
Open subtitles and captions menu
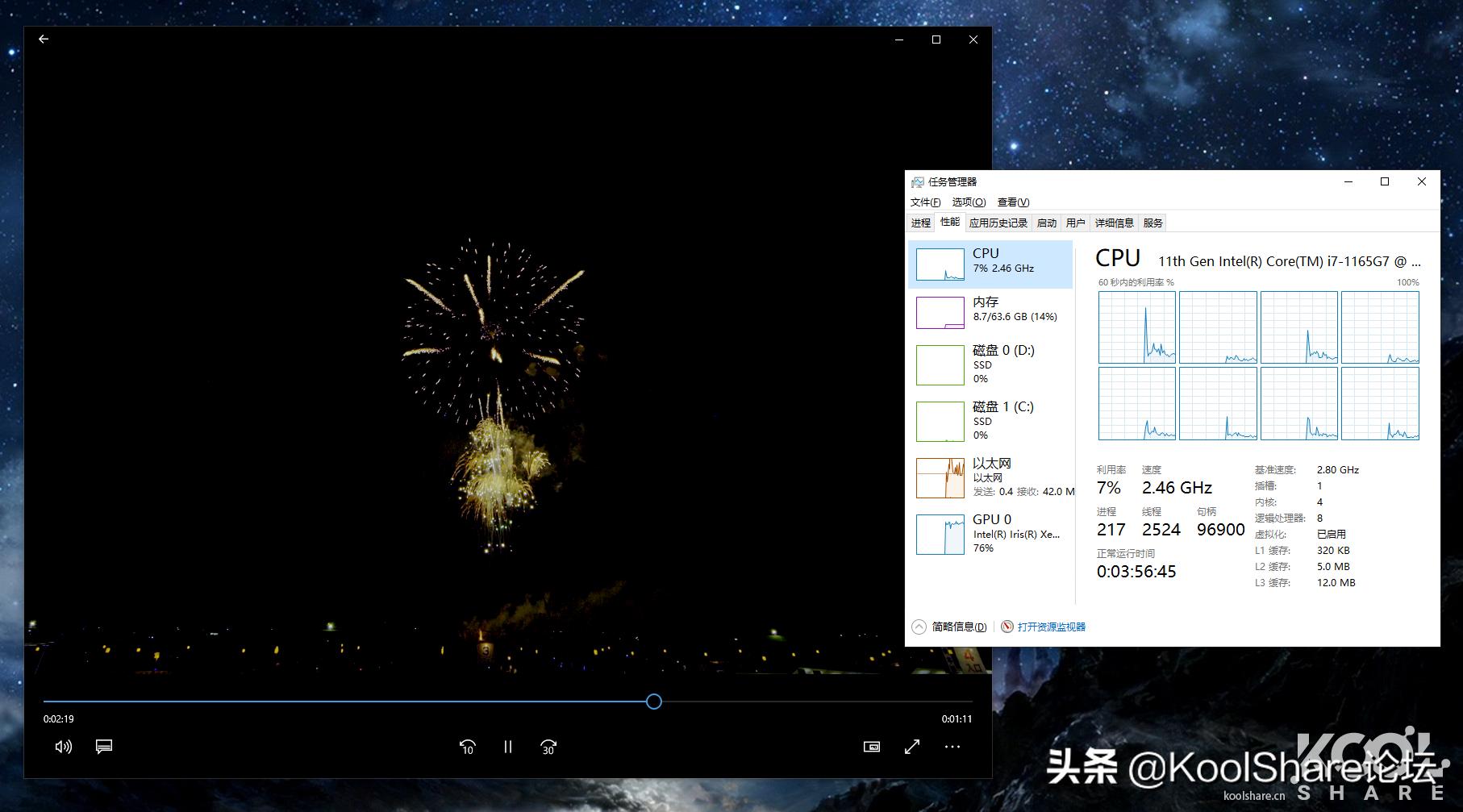104,747
